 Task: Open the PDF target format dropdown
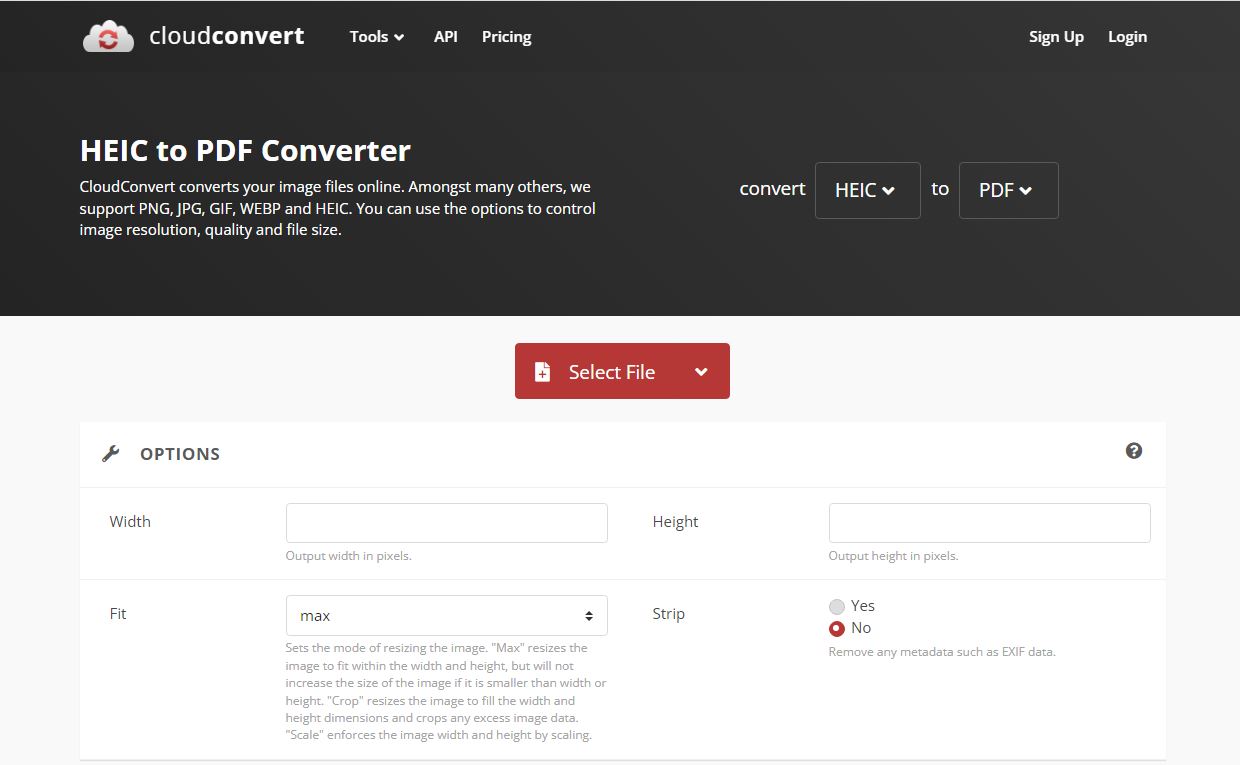point(1008,190)
